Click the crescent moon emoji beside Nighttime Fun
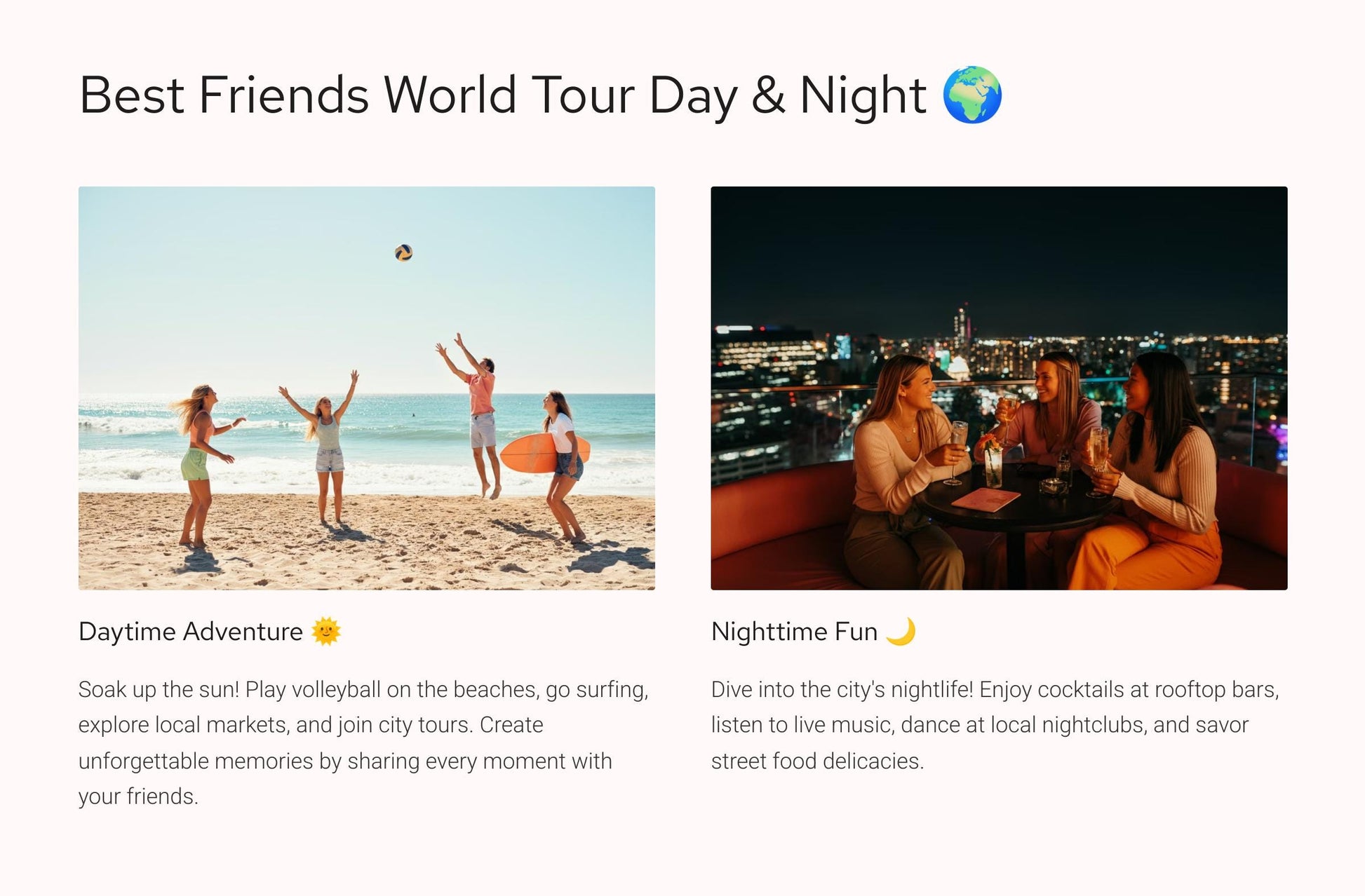This screenshot has width=1365, height=896. [x=901, y=631]
